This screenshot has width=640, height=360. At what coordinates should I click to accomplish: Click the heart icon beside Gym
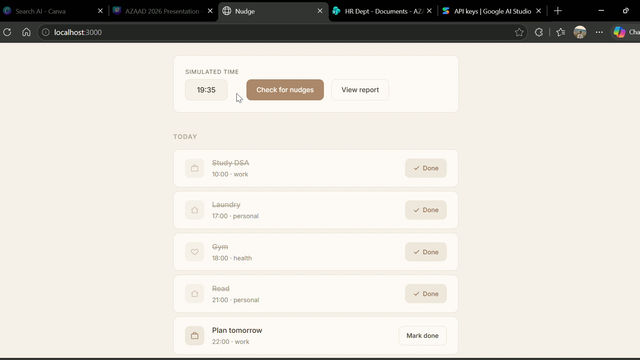[x=195, y=252]
